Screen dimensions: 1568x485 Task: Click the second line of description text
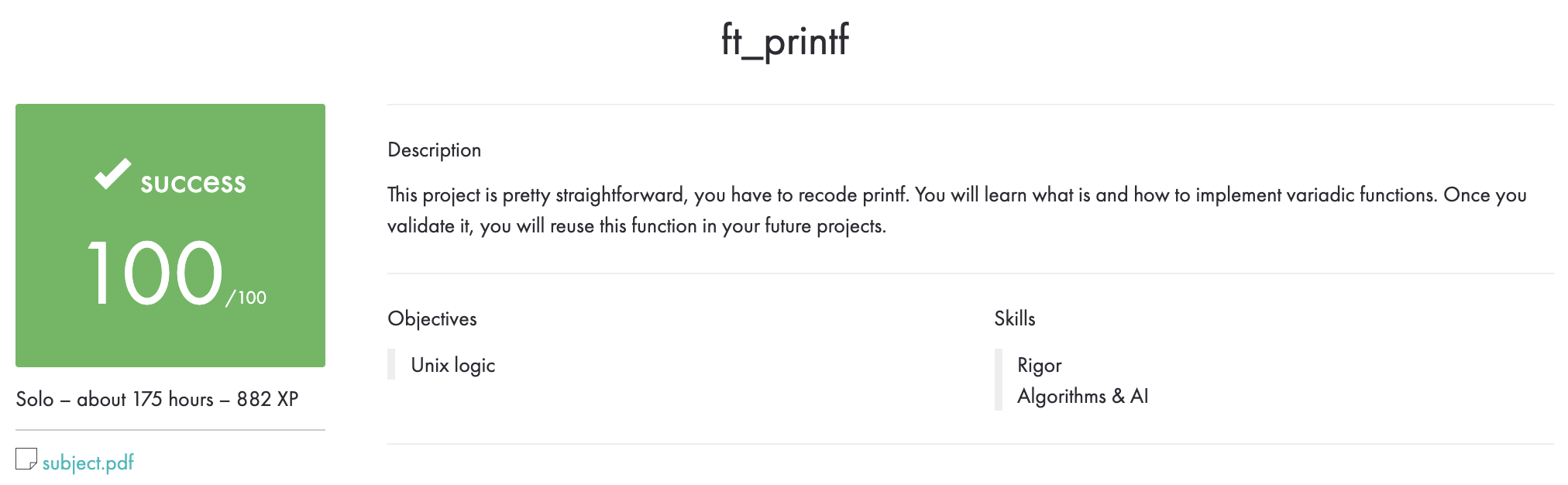[x=637, y=226]
